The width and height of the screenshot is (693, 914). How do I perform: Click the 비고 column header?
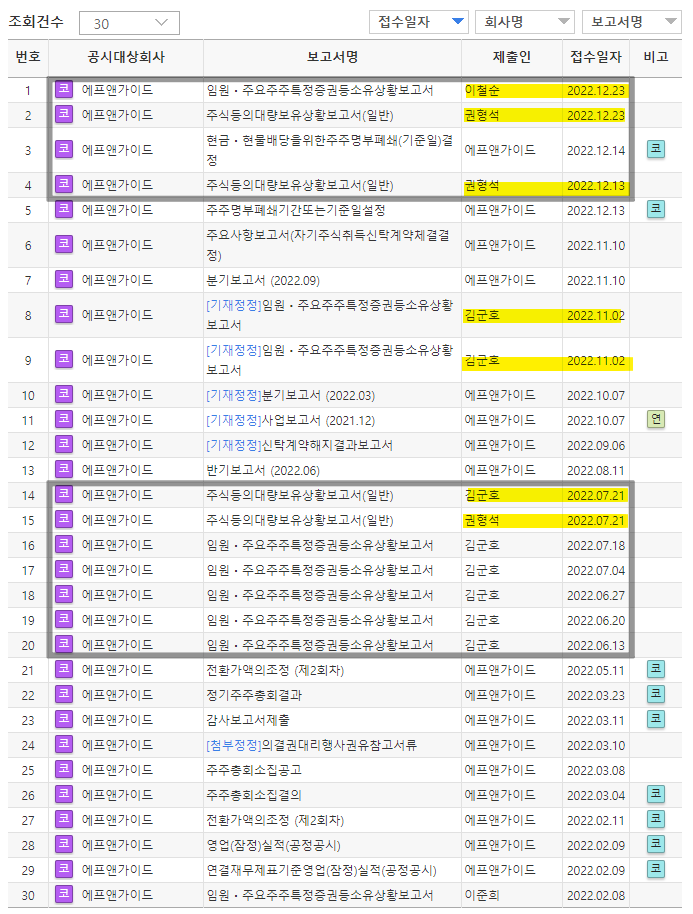pyautogui.click(x=656, y=57)
